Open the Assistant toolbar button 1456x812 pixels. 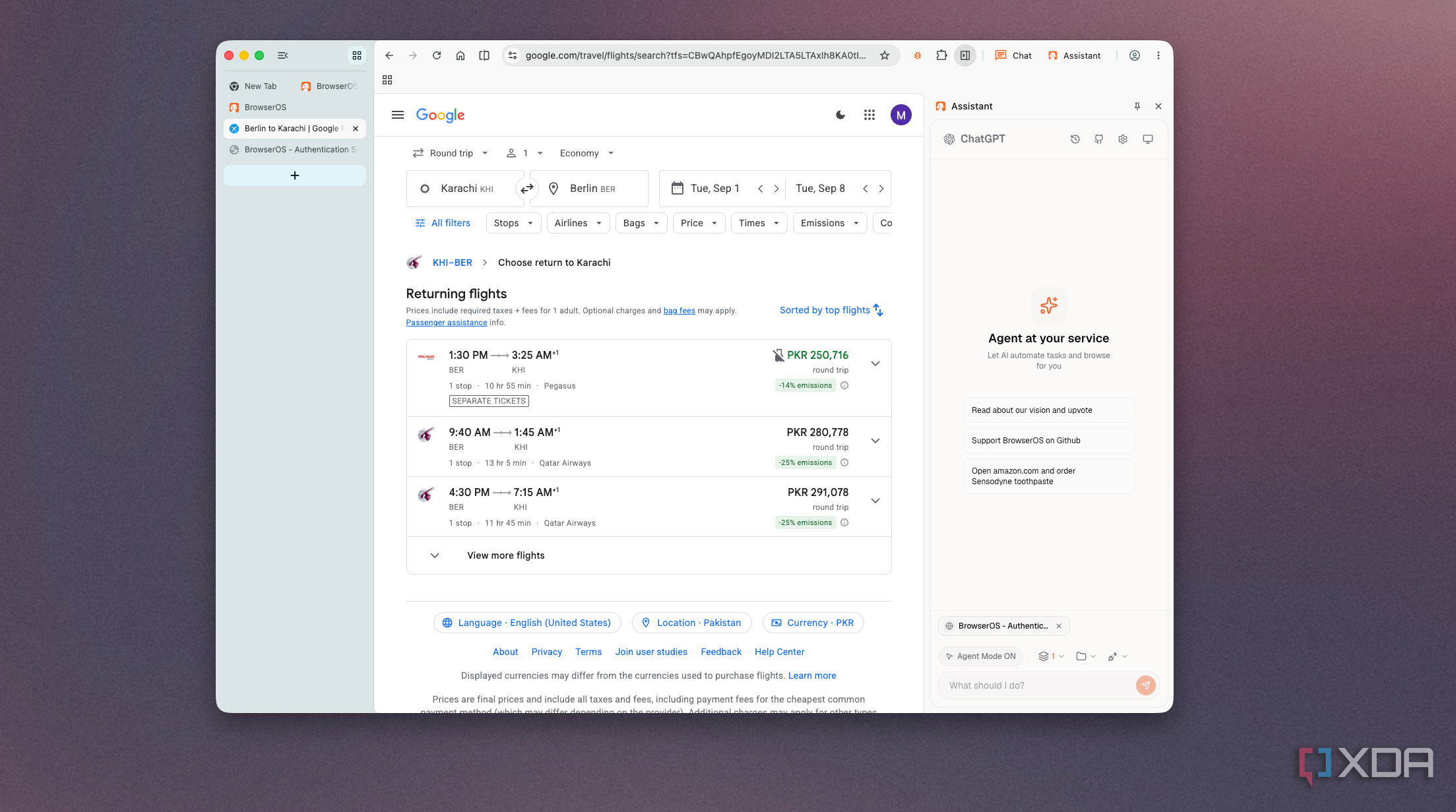[1074, 55]
